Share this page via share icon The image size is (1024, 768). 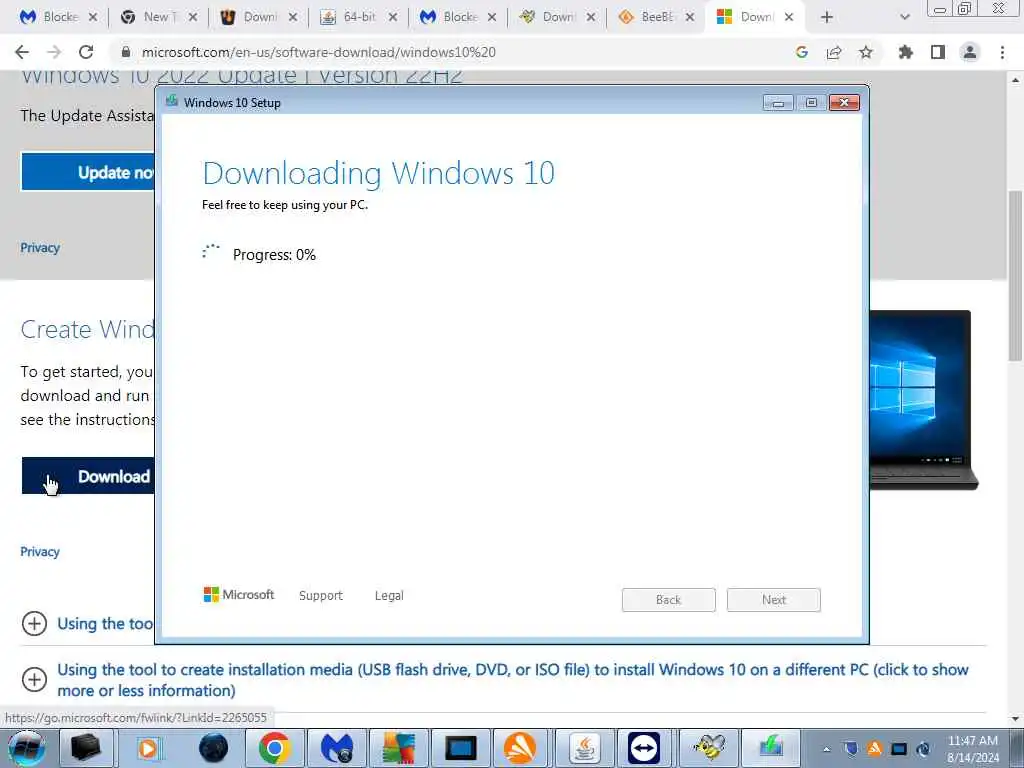[834, 52]
